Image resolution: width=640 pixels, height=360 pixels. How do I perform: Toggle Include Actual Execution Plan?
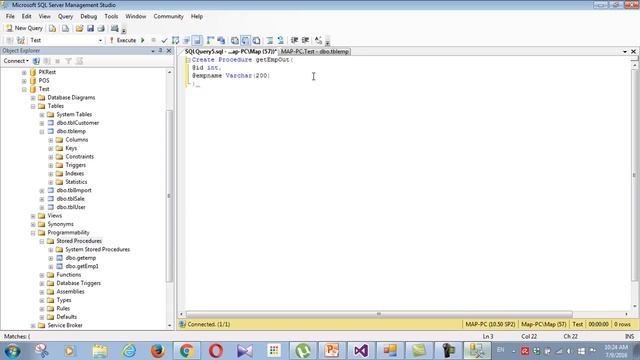coord(210,40)
